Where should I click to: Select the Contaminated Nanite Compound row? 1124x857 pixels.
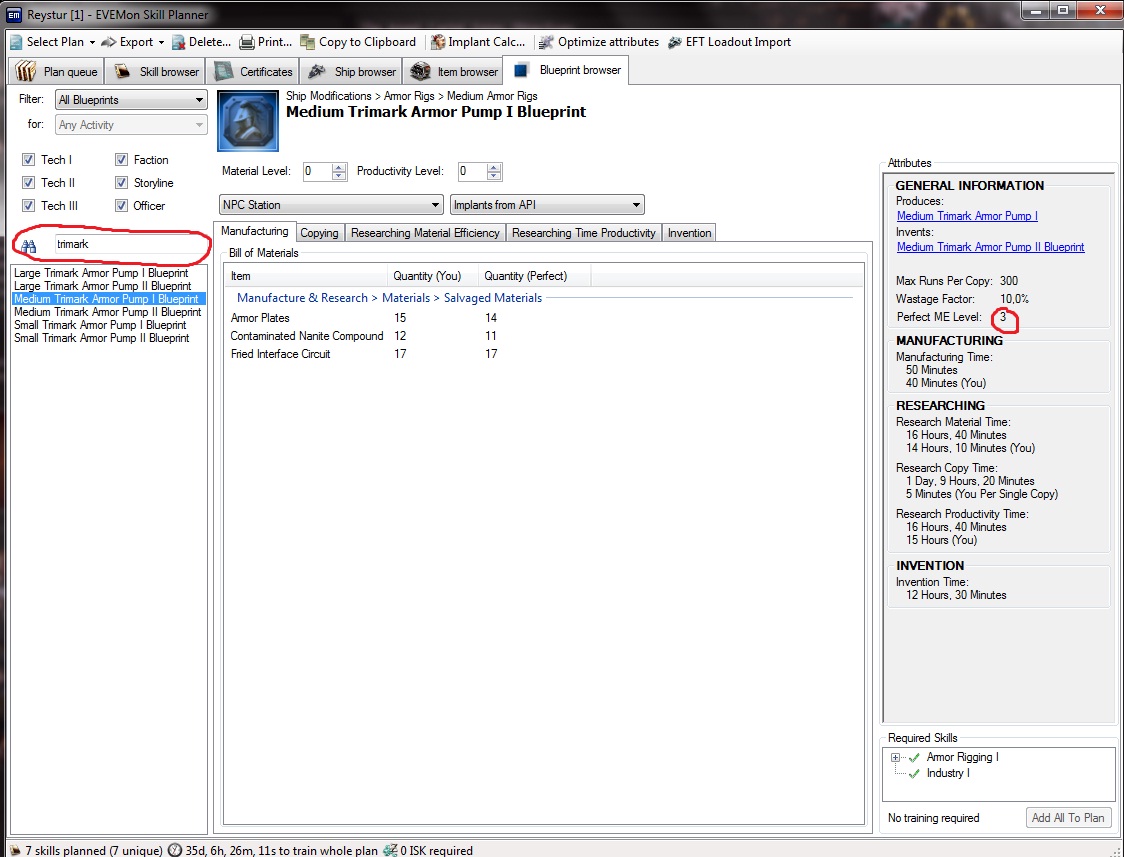543,336
